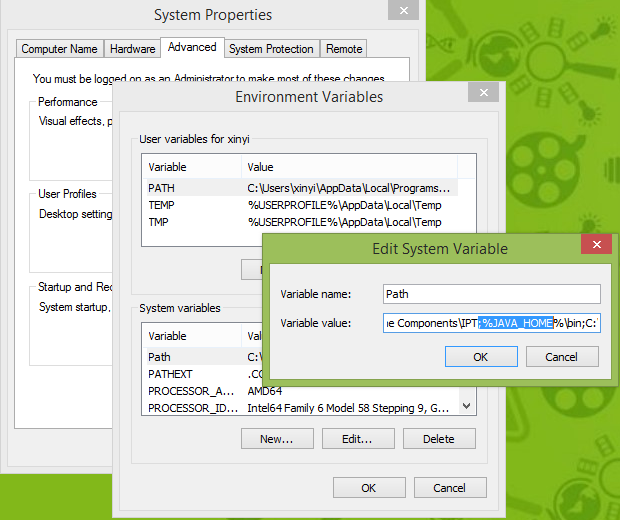Close the Edit System Variable dialog
The width and height of the screenshot is (620, 520).
(x=597, y=245)
